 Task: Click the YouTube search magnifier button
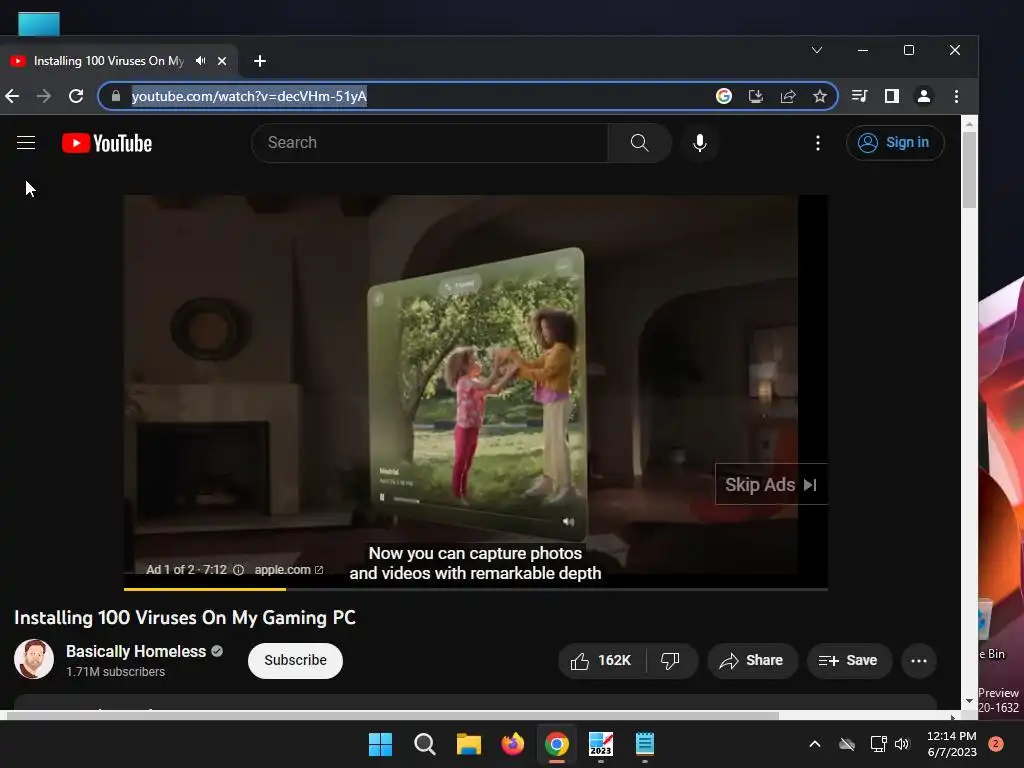point(639,142)
